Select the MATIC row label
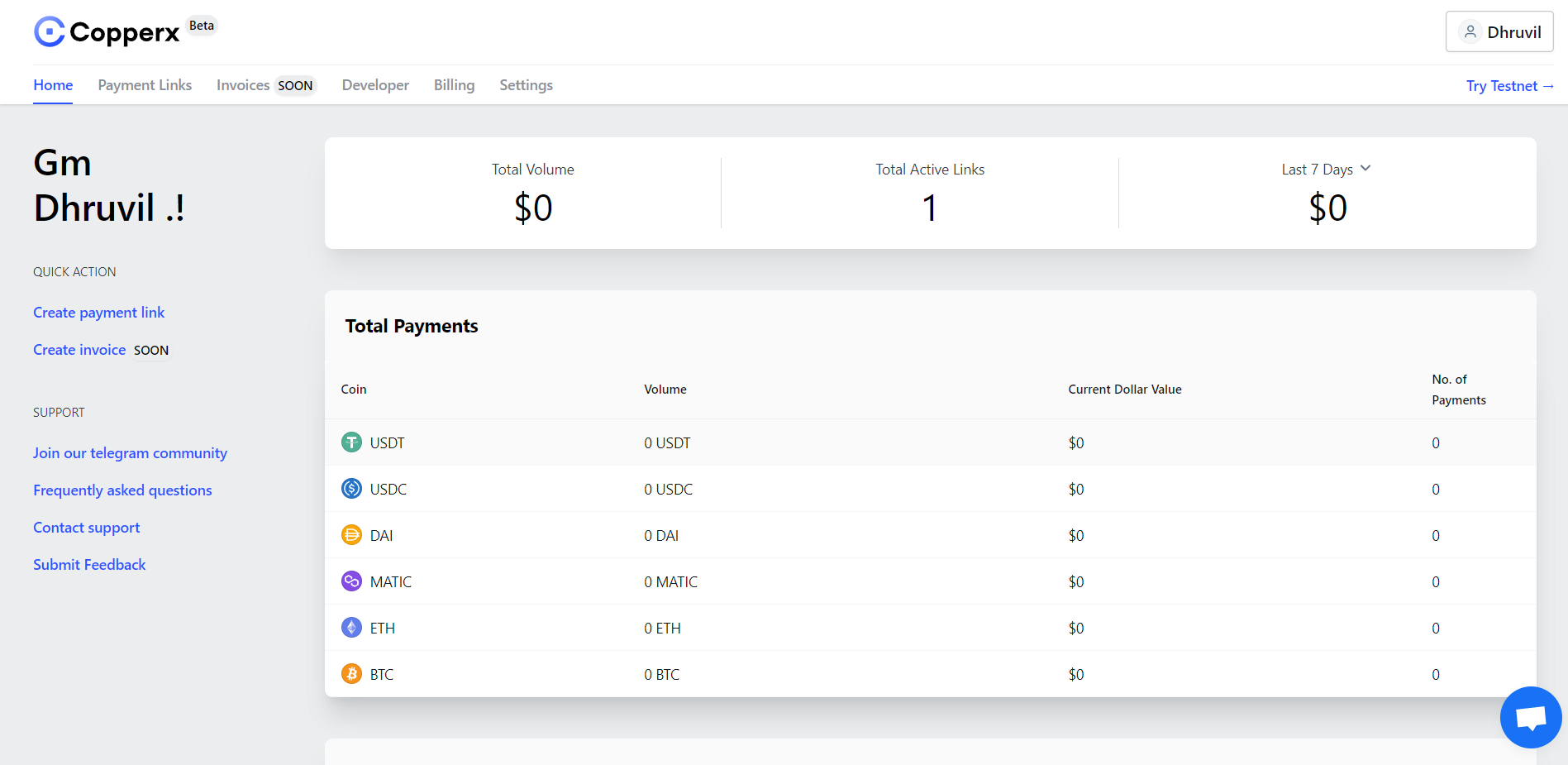Image resolution: width=1568 pixels, height=765 pixels. coord(391,582)
